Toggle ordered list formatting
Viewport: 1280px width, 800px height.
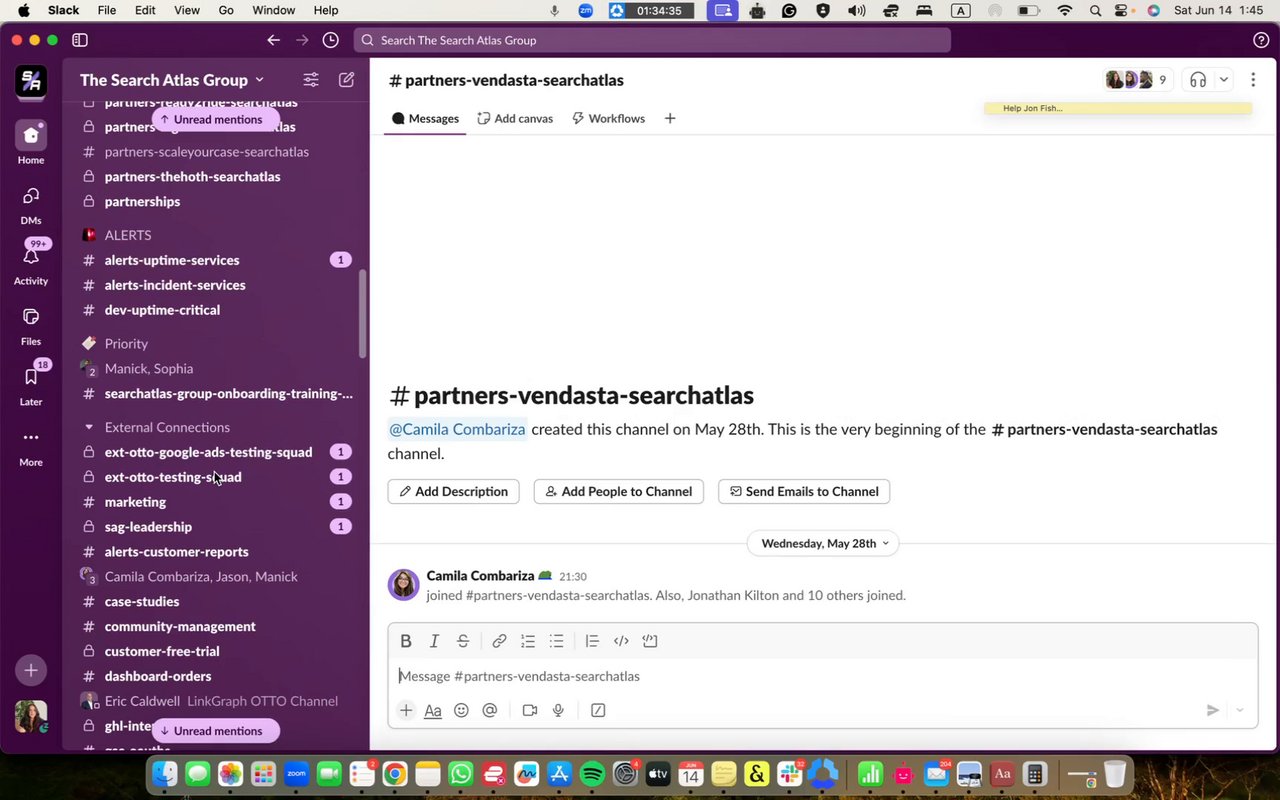[x=528, y=641]
